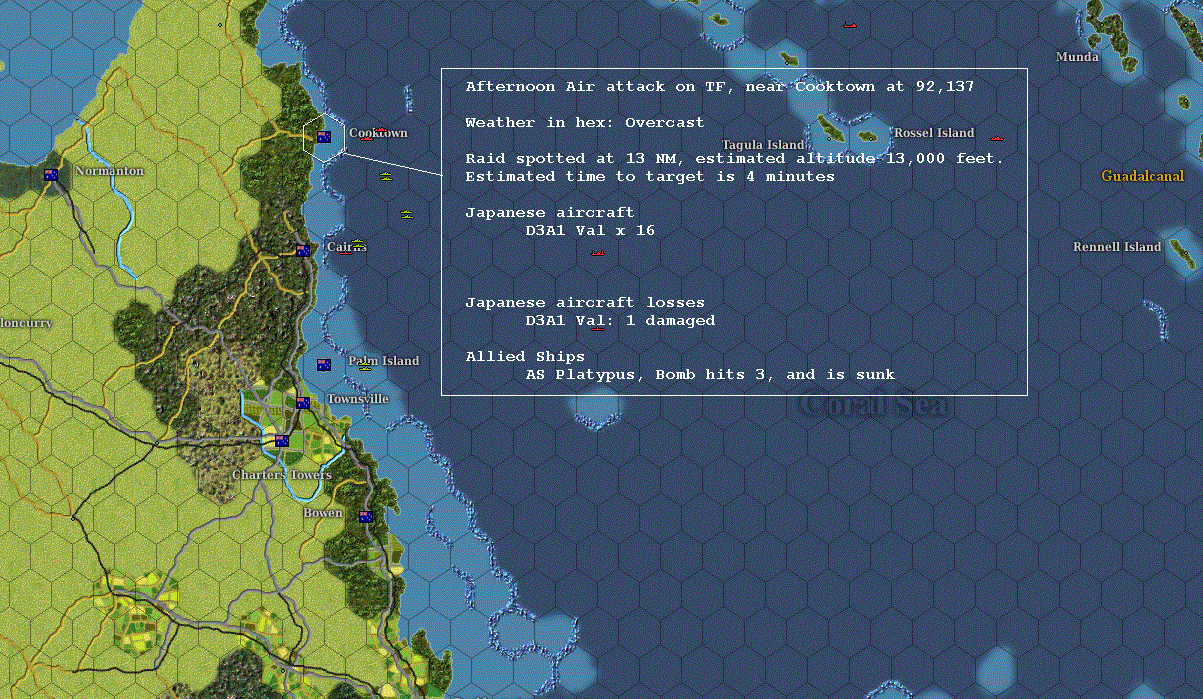Click the Munda map label
This screenshot has width=1203, height=699.
point(1078,57)
